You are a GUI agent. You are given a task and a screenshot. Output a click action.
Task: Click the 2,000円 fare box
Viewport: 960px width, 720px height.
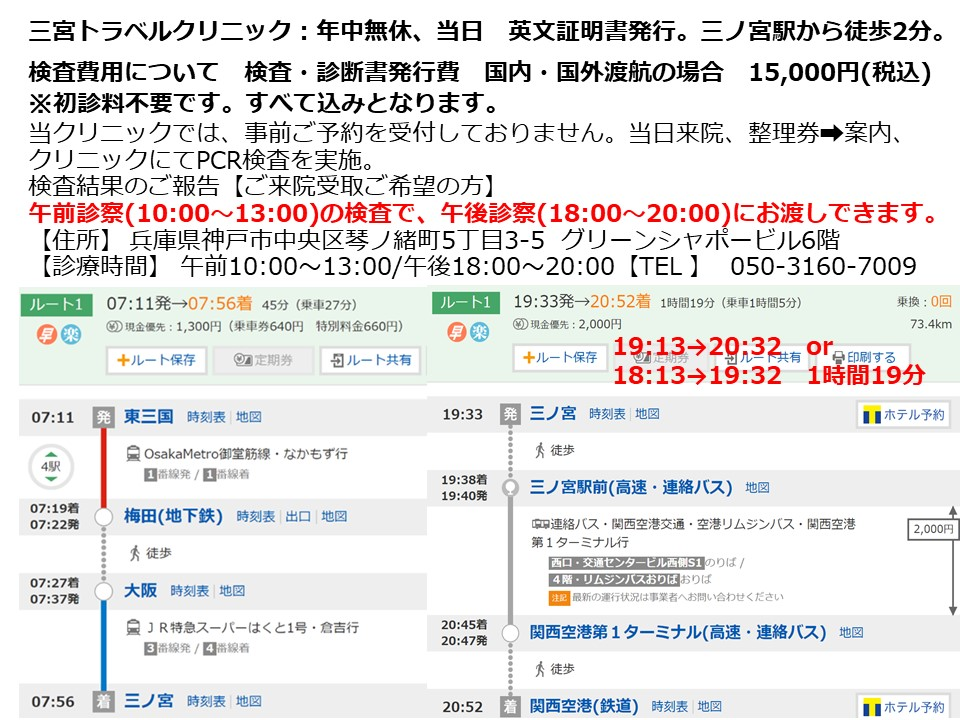932,529
